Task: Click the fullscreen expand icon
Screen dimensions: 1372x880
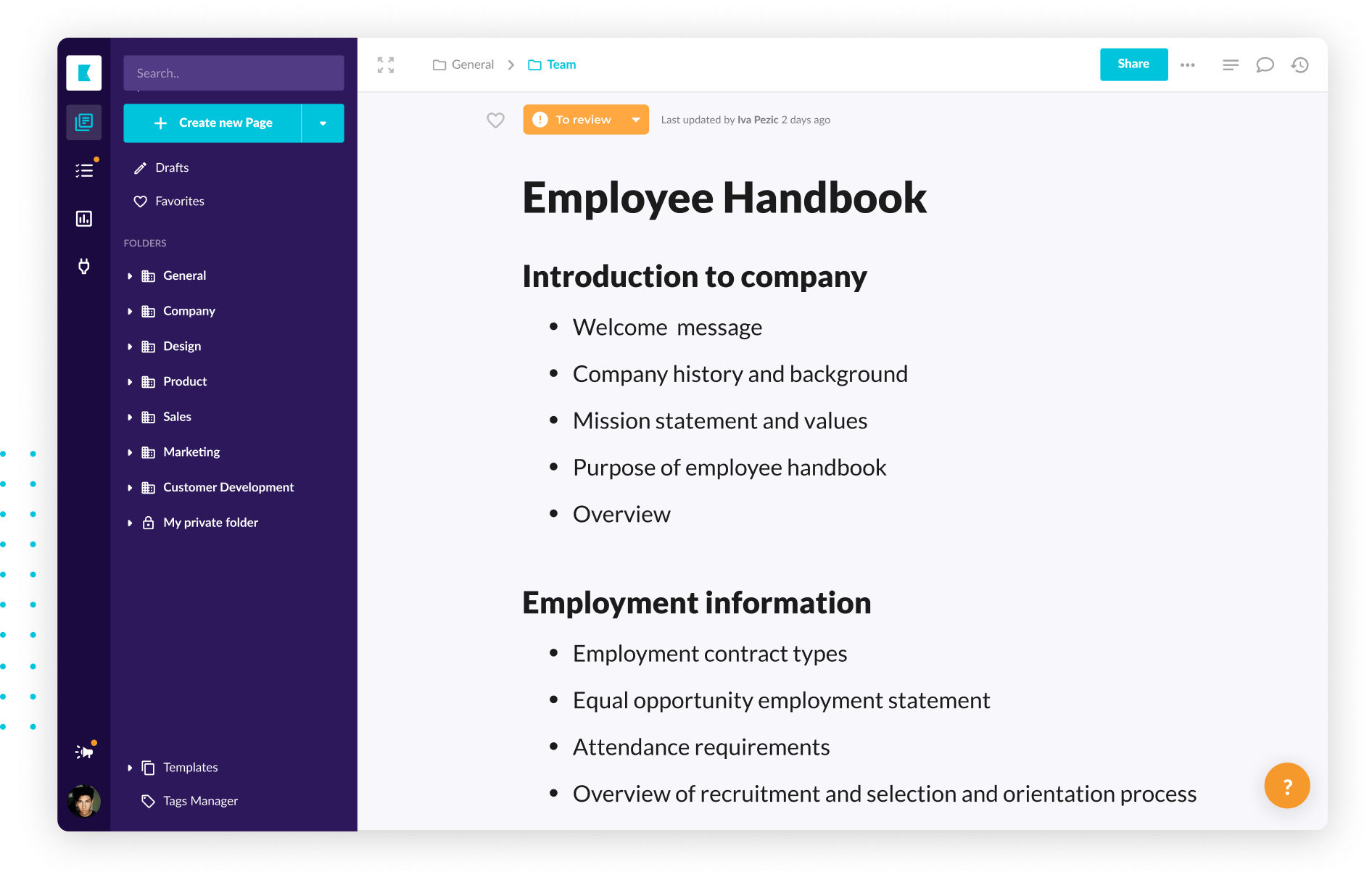Action: click(x=386, y=65)
